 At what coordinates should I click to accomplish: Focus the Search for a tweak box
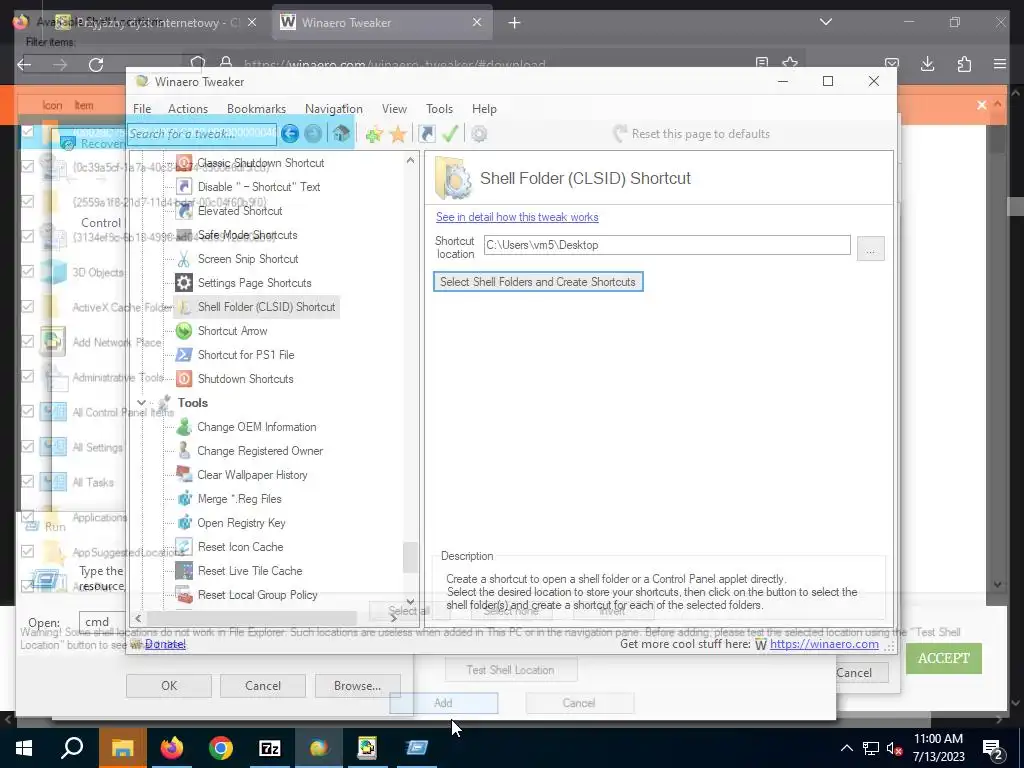coord(202,134)
